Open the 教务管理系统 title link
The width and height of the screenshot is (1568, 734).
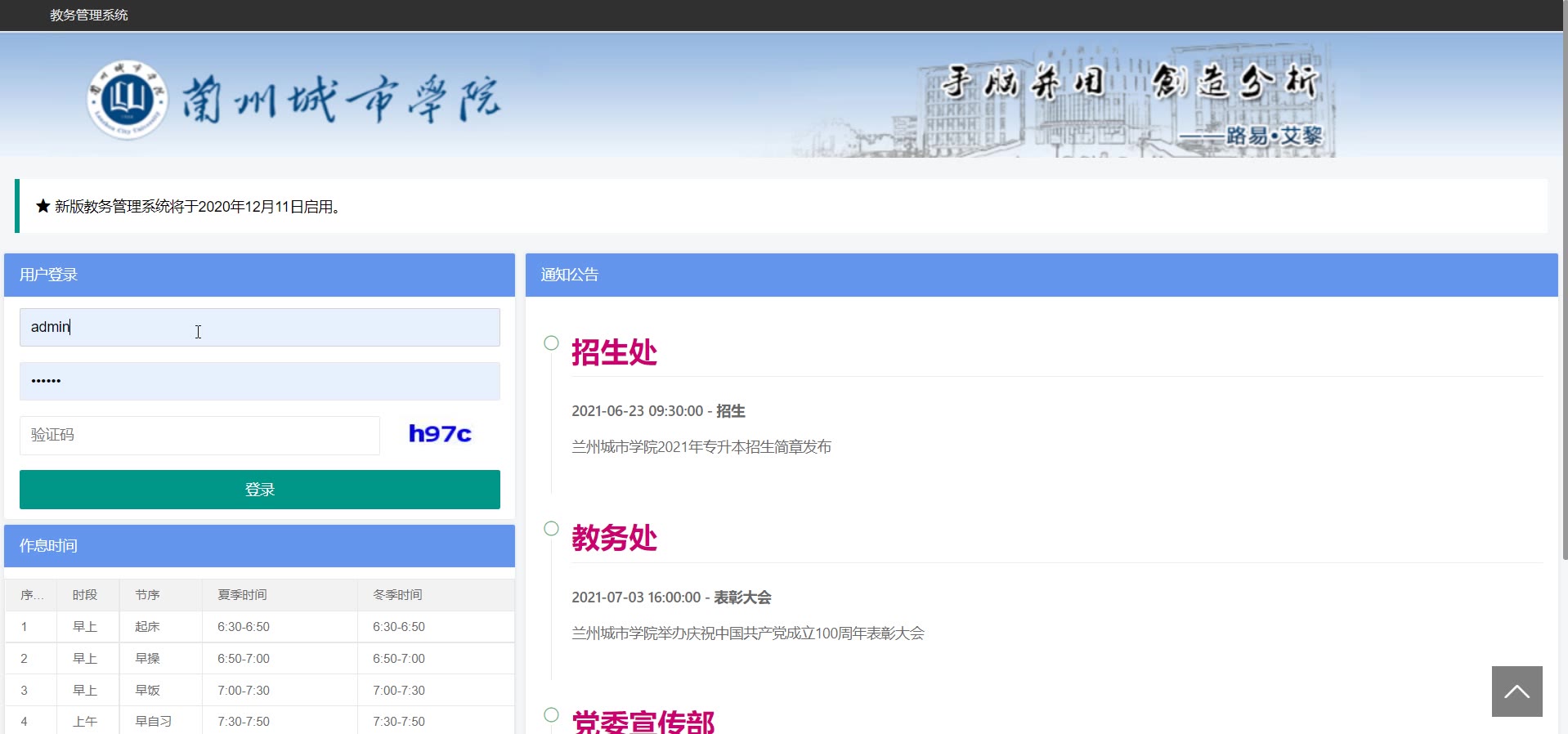pos(89,15)
